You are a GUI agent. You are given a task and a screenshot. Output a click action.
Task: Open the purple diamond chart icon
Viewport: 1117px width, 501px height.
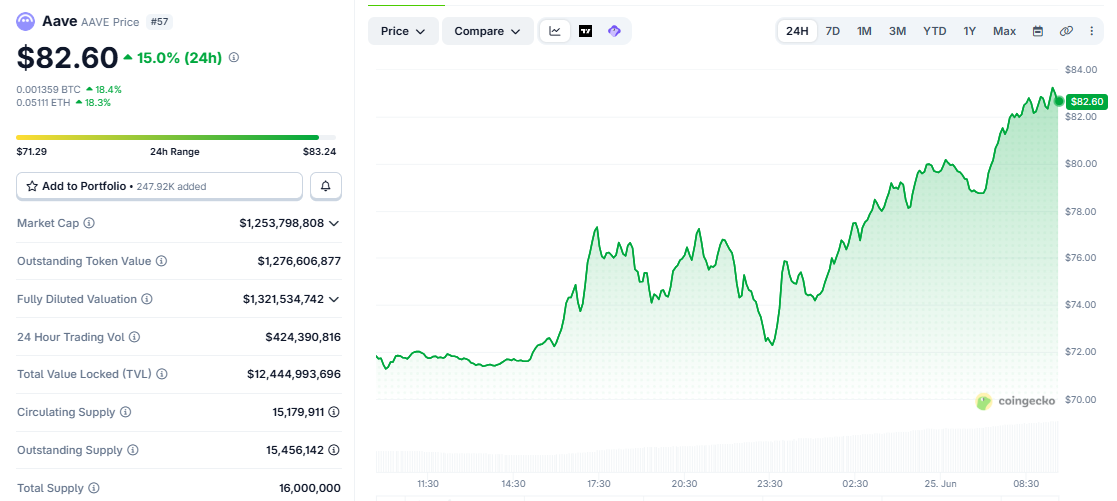pos(614,31)
